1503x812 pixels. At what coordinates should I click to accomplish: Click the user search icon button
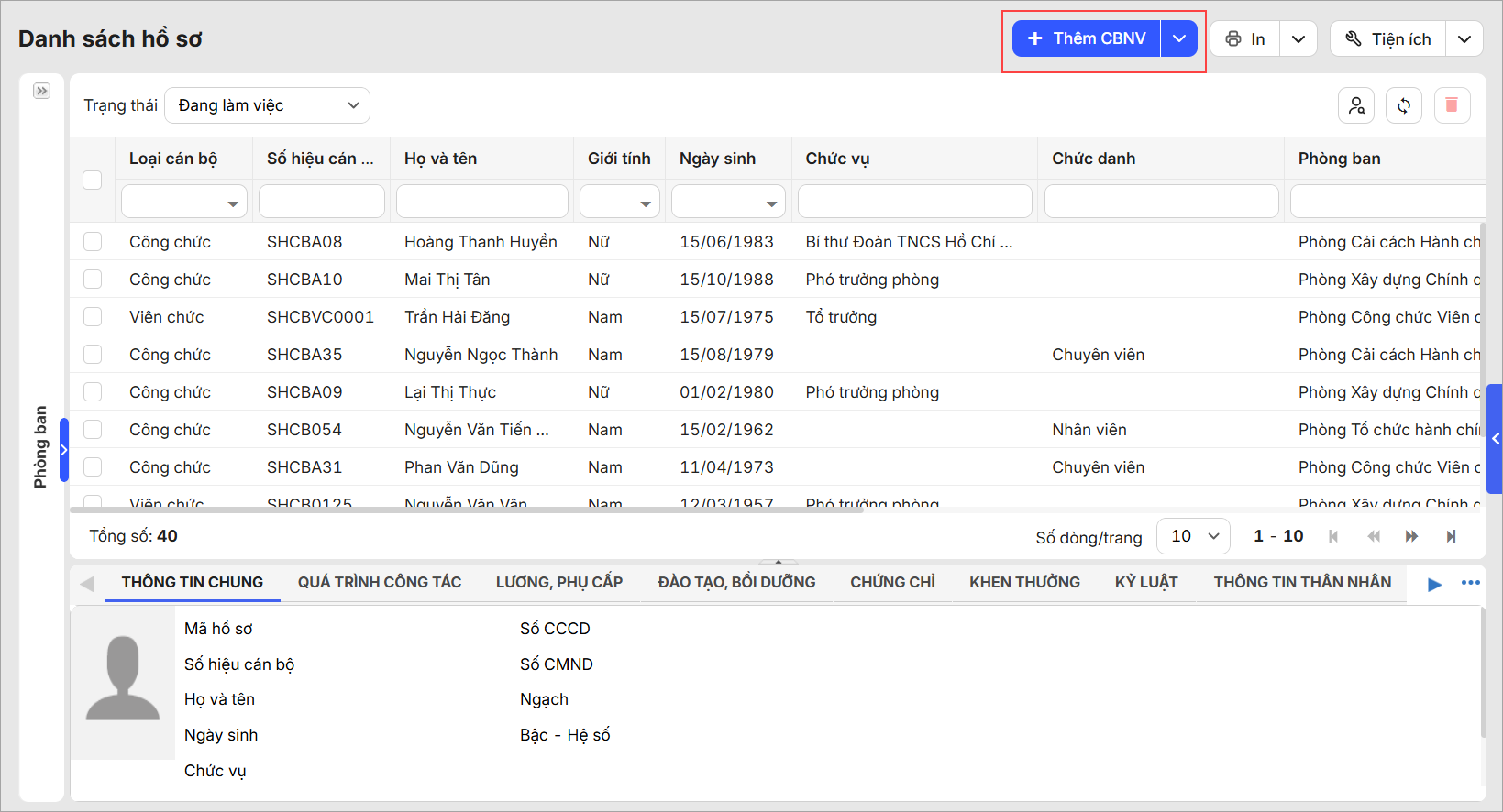click(x=1356, y=105)
